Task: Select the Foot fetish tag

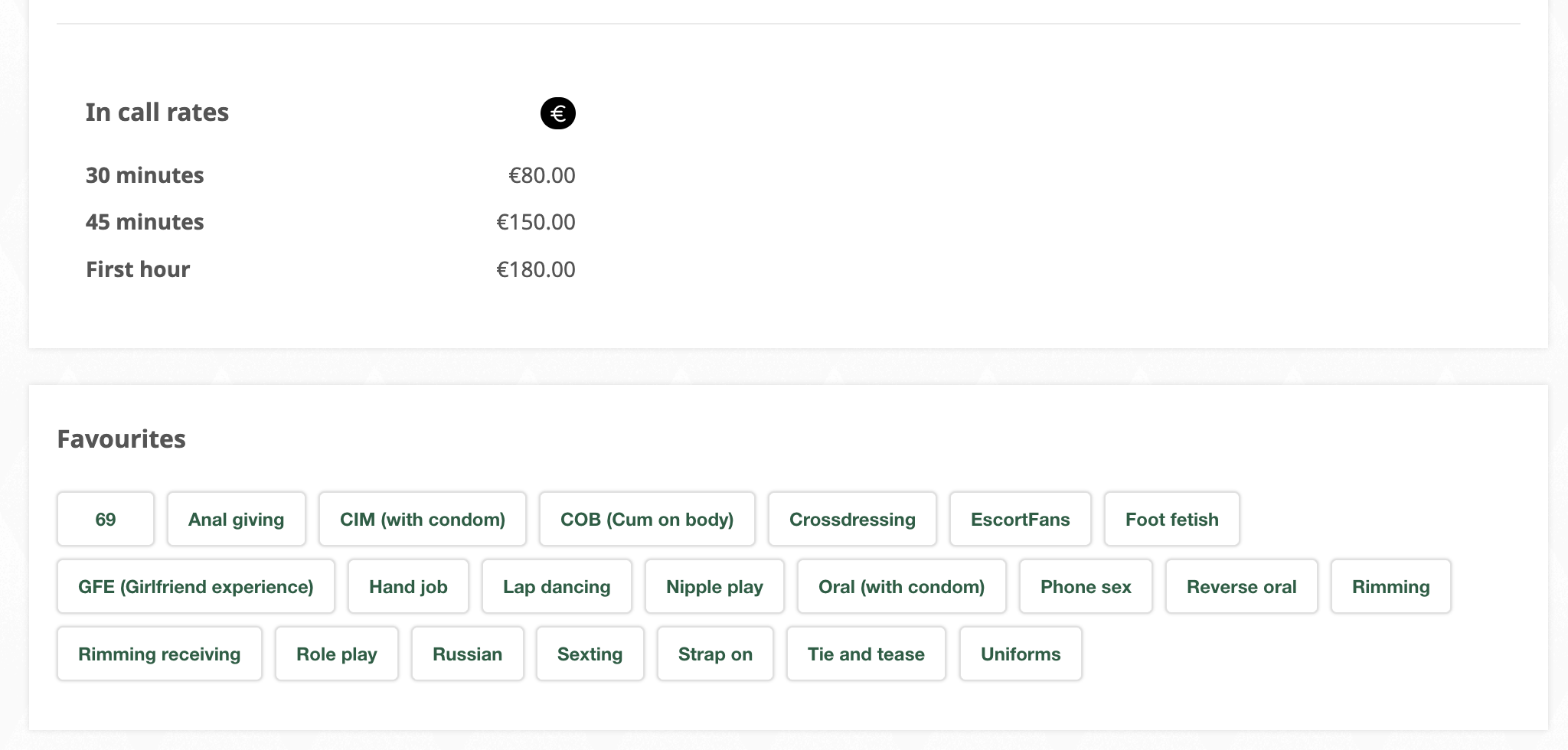Action: 1171,519
